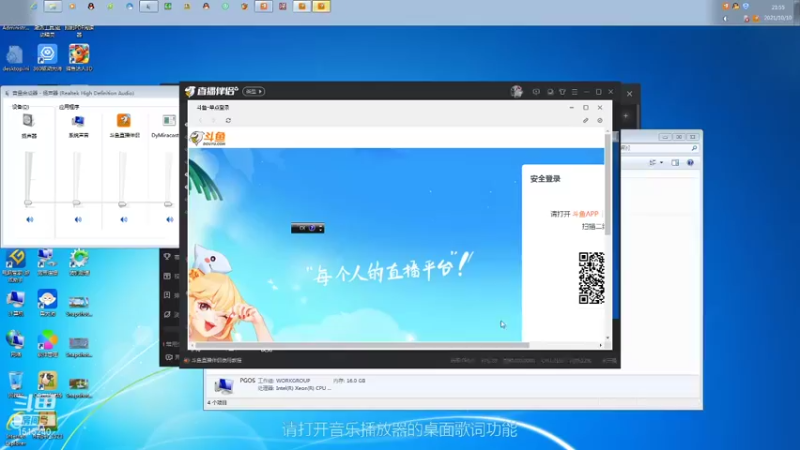Image resolution: width=800 pixels, height=450 pixels.
Task: Click the DyMiracast app icon in Volume Mixer
Action: point(168,120)
